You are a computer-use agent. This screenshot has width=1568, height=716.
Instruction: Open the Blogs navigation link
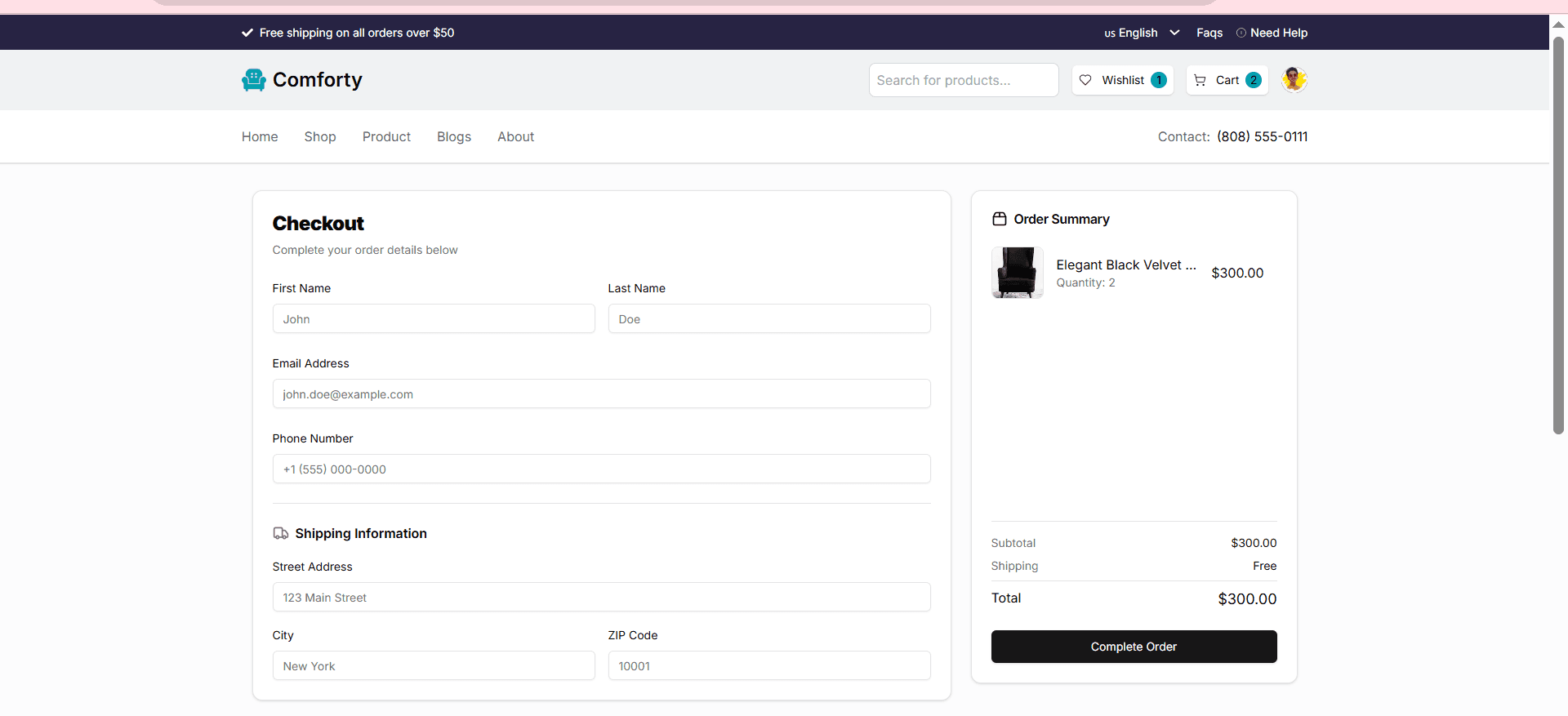click(453, 136)
